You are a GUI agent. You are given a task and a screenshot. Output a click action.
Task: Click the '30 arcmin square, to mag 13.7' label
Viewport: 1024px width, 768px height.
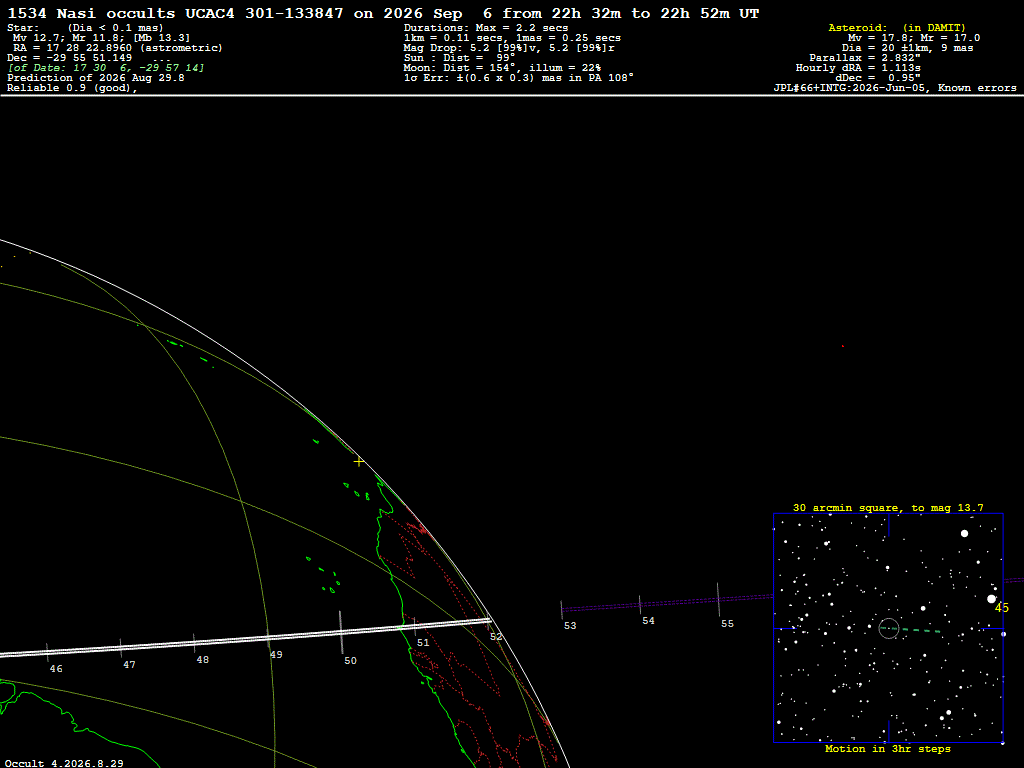pos(888,507)
